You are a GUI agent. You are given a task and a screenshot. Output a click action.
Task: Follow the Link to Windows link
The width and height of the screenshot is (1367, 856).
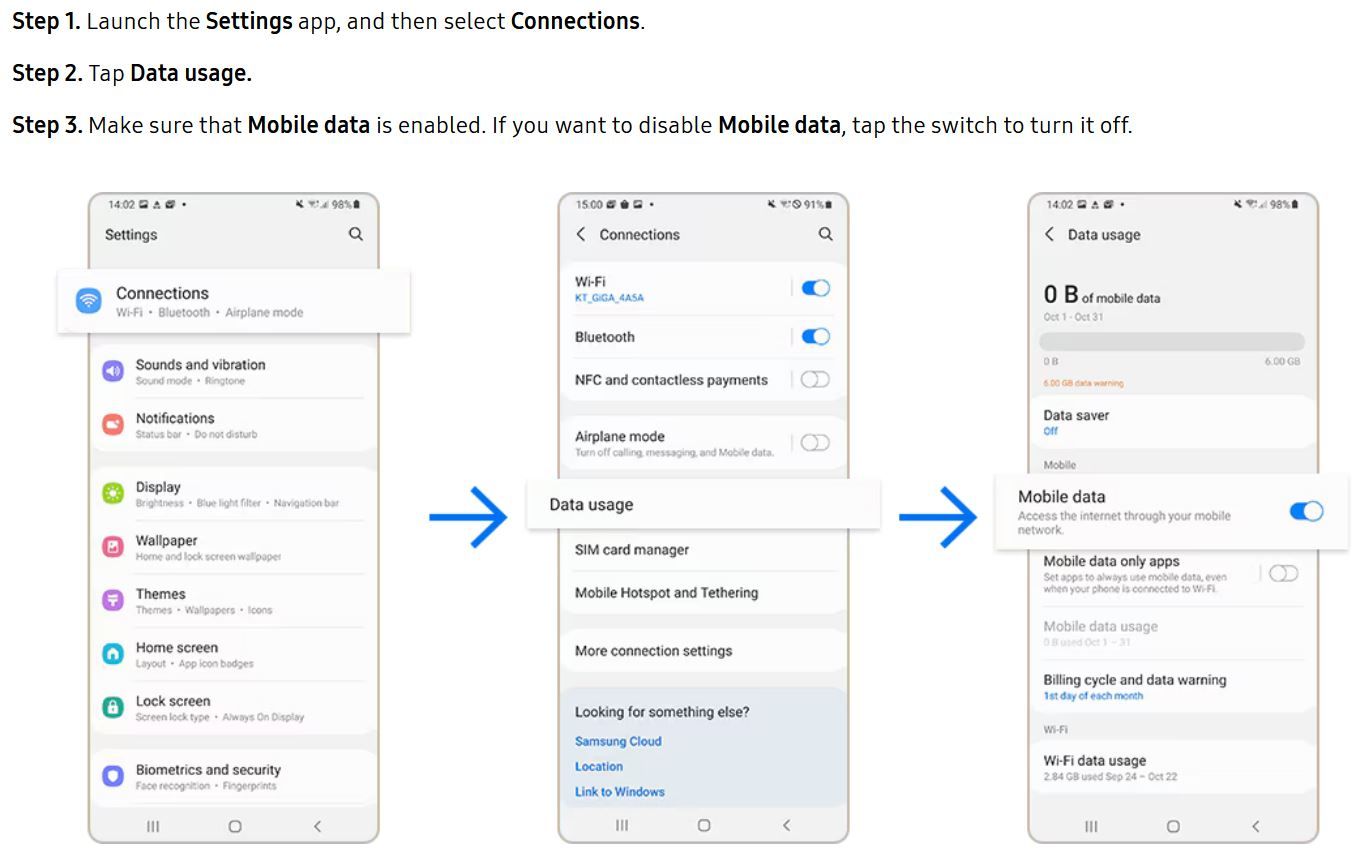click(620, 792)
